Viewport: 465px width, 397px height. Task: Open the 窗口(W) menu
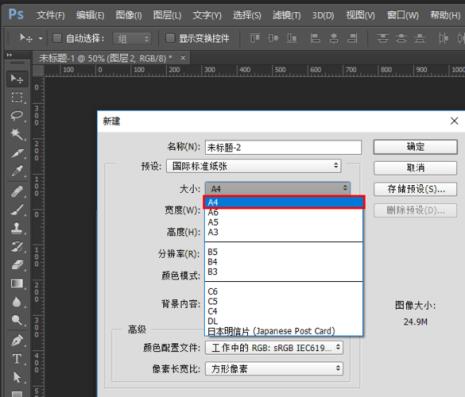coord(403,15)
